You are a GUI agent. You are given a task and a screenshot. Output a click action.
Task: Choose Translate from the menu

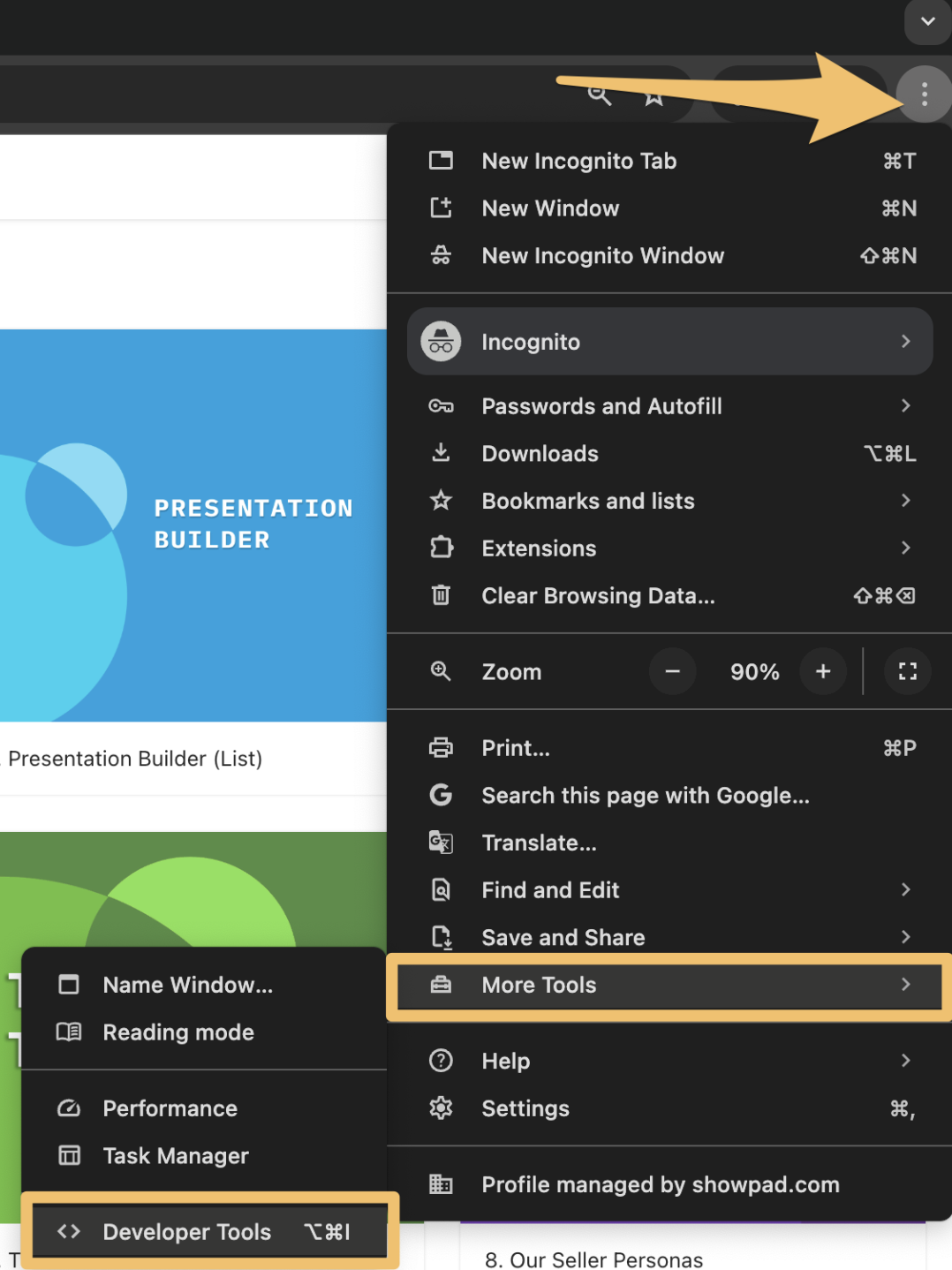click(x=669, y=843)
